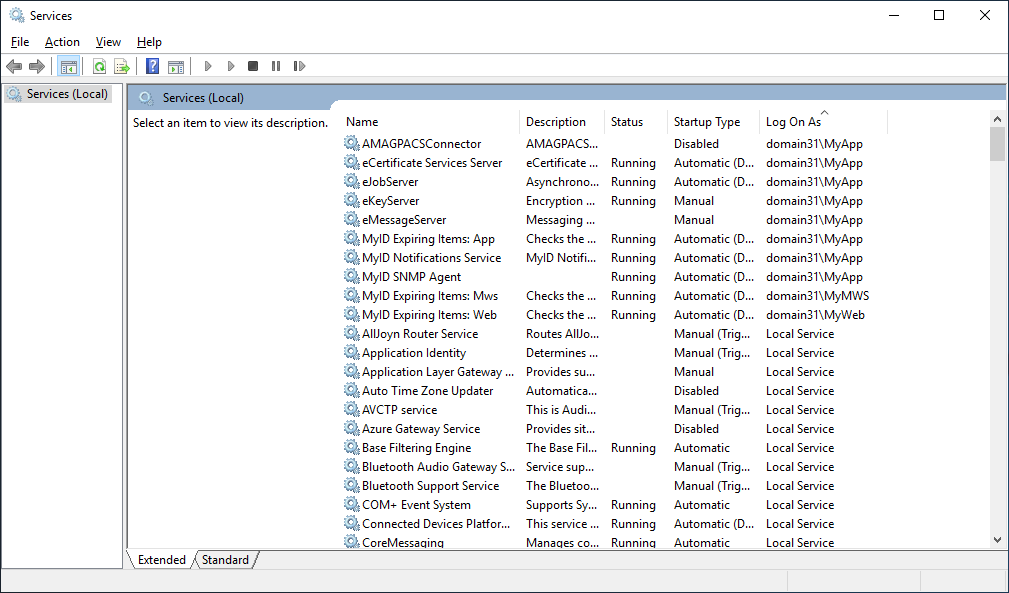Select the MyID Expiring Items: App service name
1009x593 pixels.
(428, 239)
